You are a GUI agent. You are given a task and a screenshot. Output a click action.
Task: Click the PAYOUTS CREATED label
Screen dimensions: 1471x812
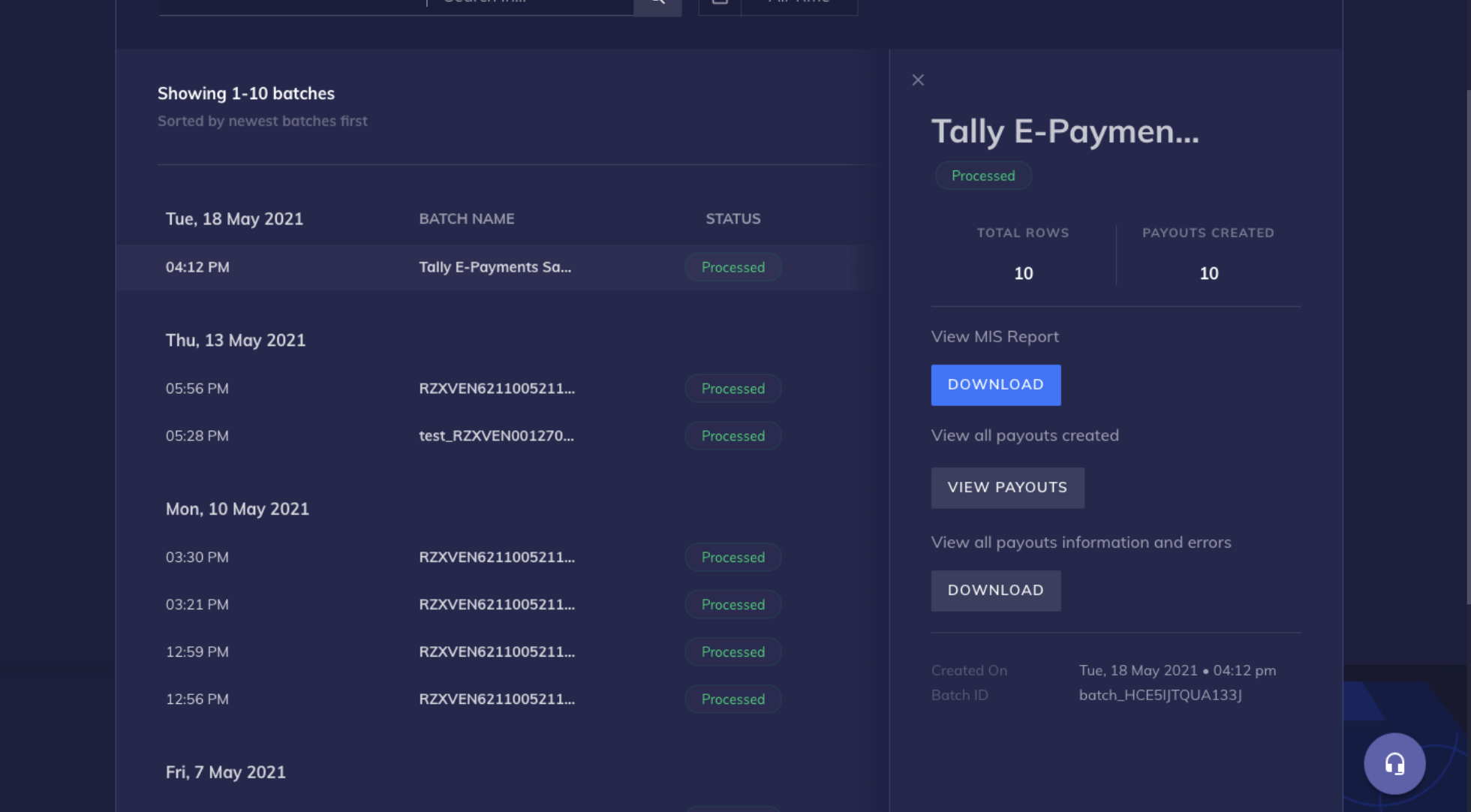point(1208,233)
